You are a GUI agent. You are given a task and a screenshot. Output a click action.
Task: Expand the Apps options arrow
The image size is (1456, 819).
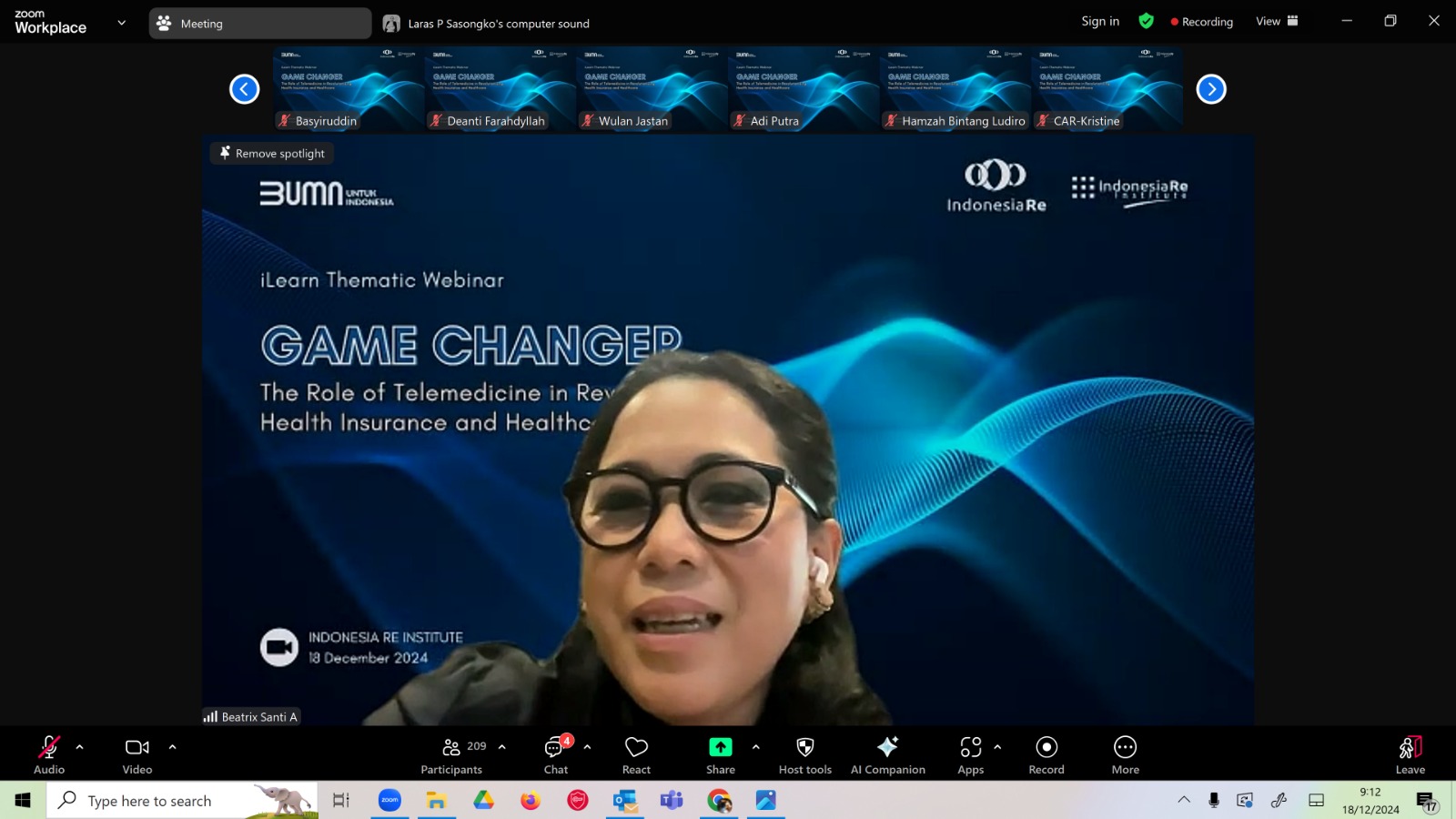pos(998,747)
